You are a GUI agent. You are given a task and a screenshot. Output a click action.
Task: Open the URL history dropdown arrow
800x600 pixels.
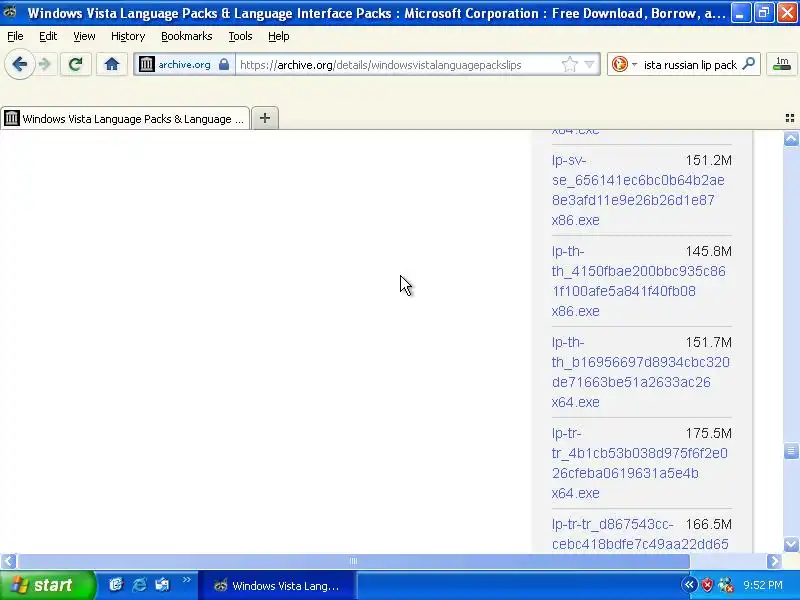pos(589,64)
